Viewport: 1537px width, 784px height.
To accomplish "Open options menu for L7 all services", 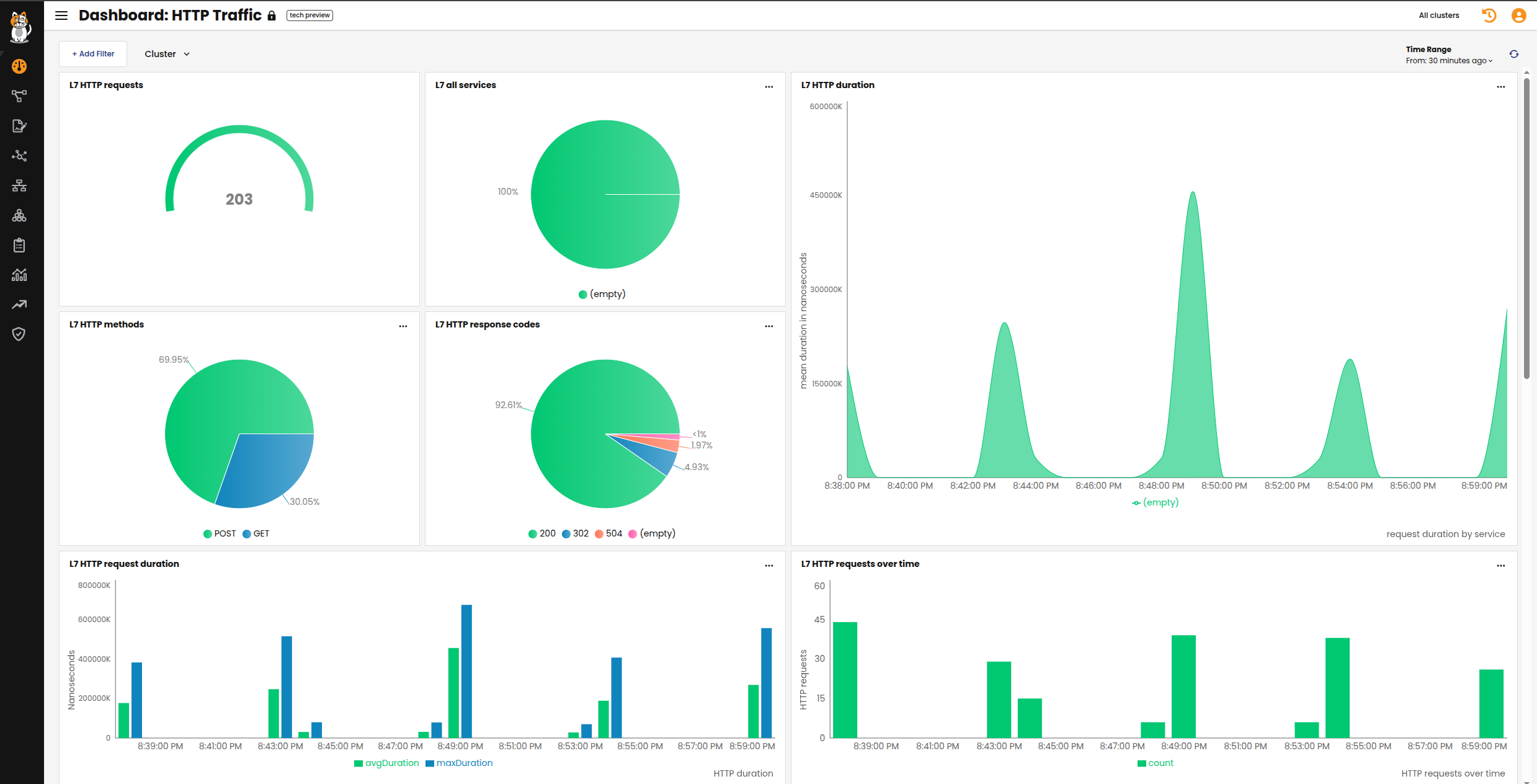I will (x=768, y=87).
